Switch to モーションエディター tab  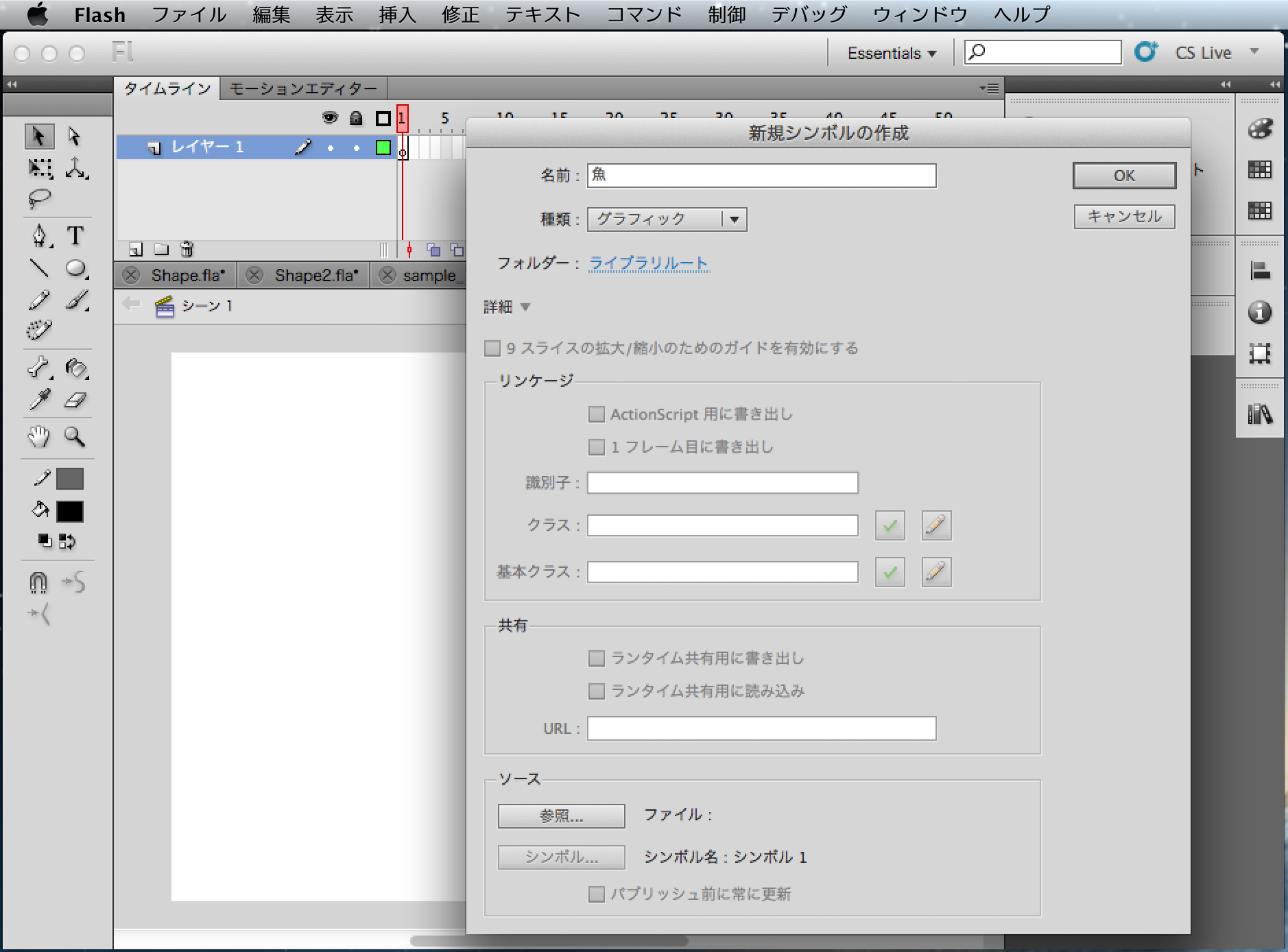click(303, 88)
